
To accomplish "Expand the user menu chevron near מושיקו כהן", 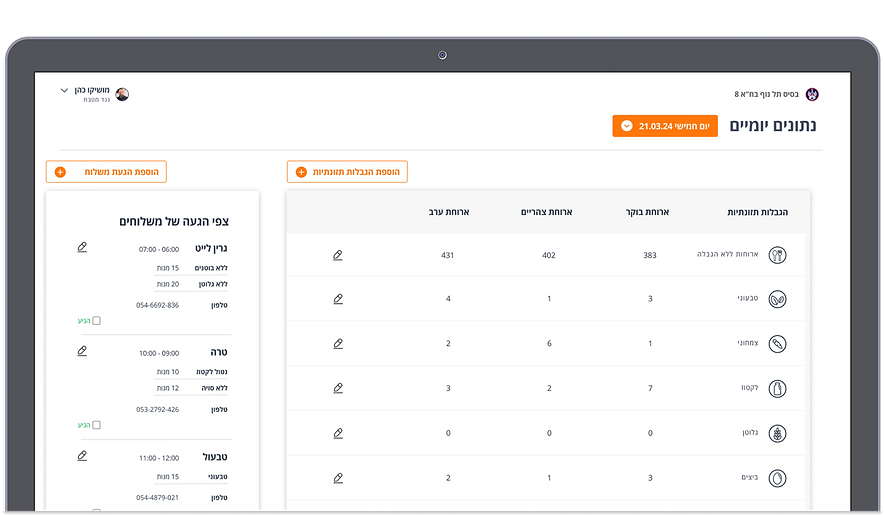I will [64, 90].
